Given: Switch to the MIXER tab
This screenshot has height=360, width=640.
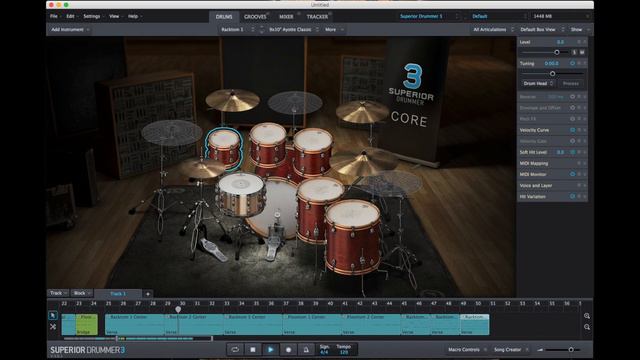Looking at the screenshot, I should (x=286, y=17).
